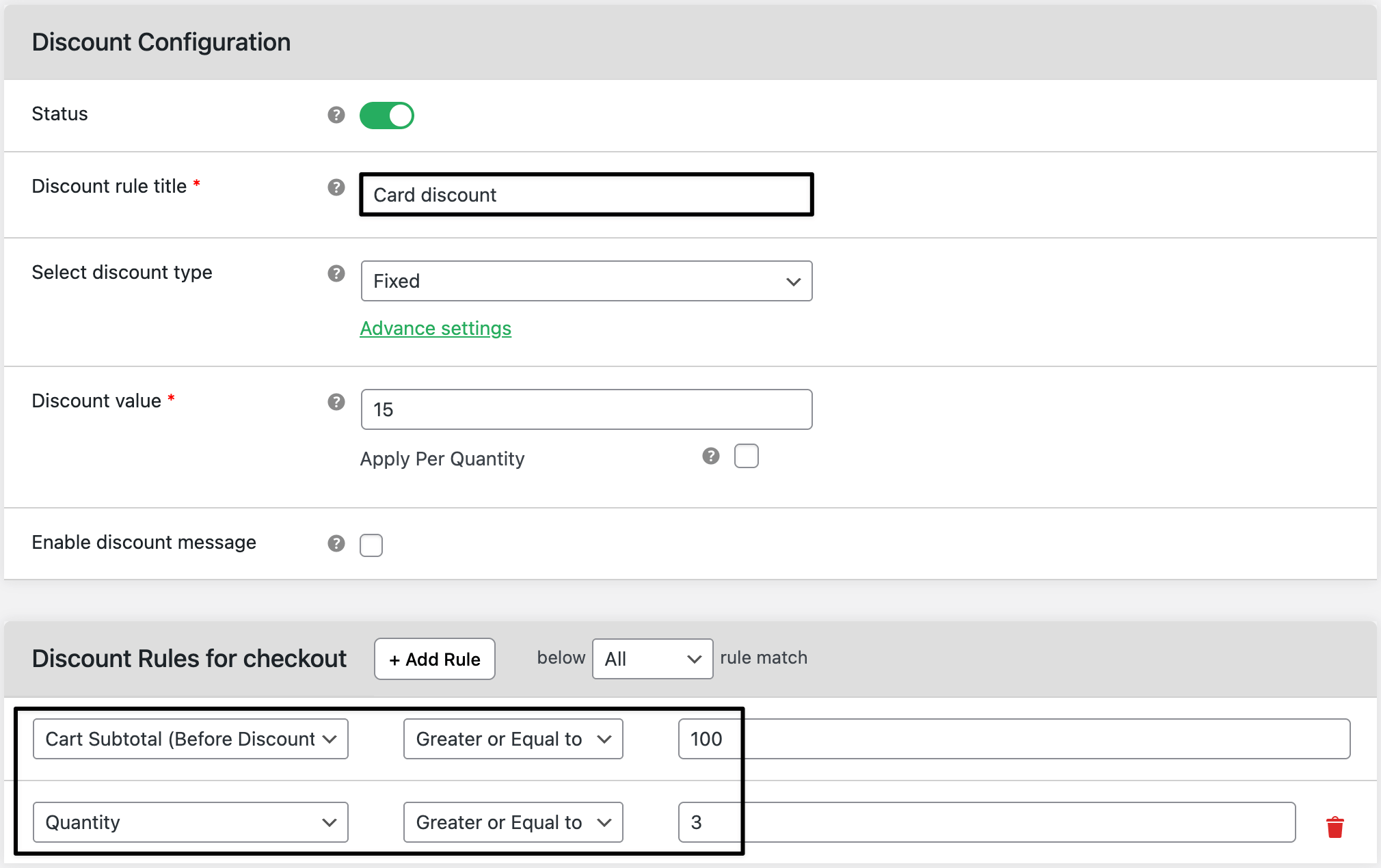Click the help icon for Discount value
The width and height of the screenshot is (1381, 868).
[x=336, y=402]
